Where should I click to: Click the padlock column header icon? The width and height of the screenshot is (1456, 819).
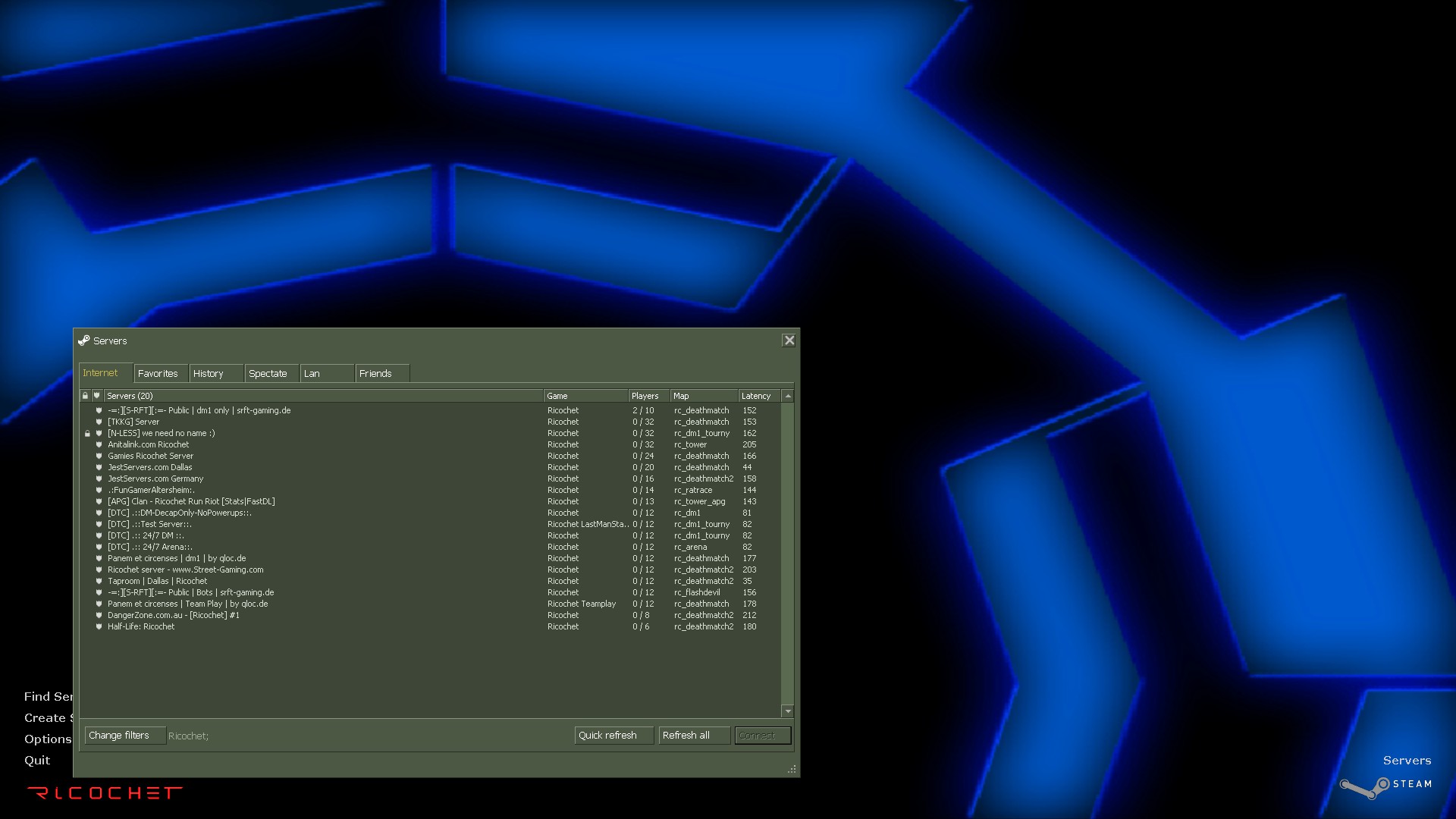click(x=84, y=395)
